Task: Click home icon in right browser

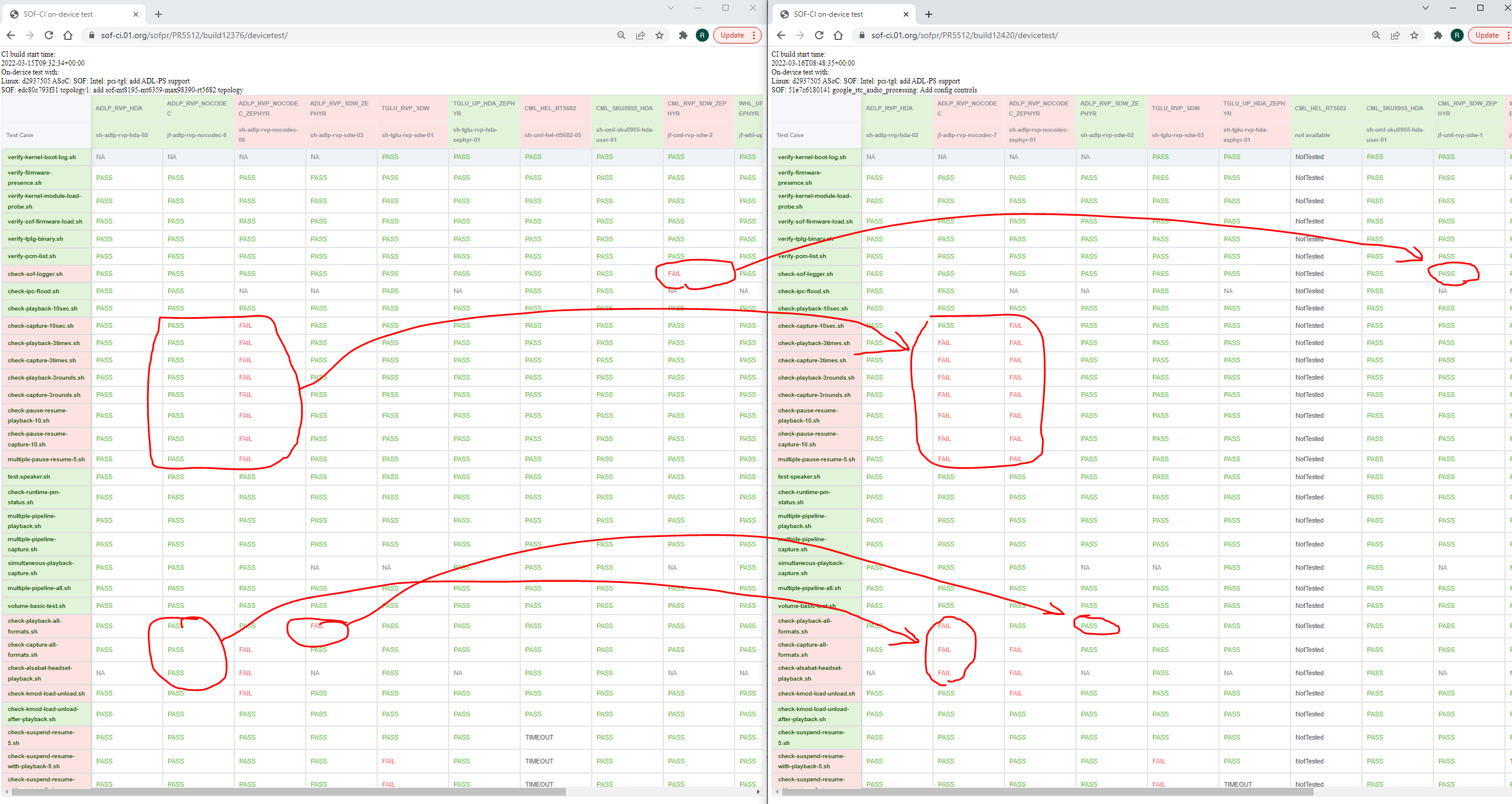Action: 838,35
